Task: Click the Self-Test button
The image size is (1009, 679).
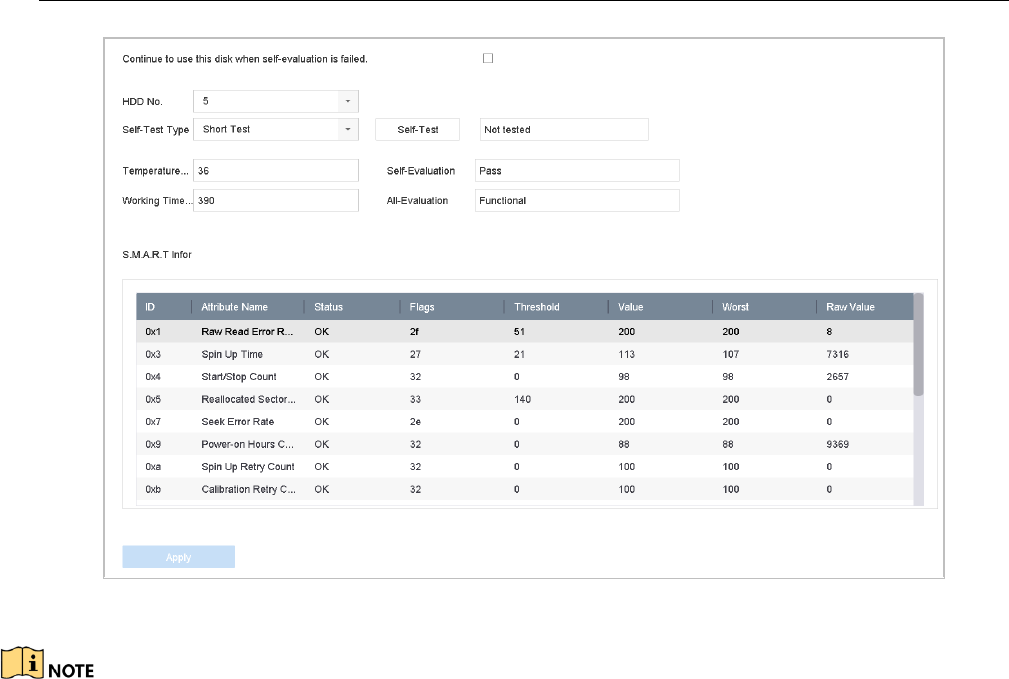Action: 418,129
